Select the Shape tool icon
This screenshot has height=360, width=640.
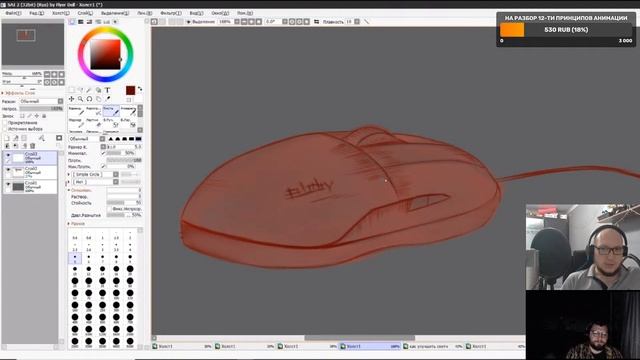(98, 90)
